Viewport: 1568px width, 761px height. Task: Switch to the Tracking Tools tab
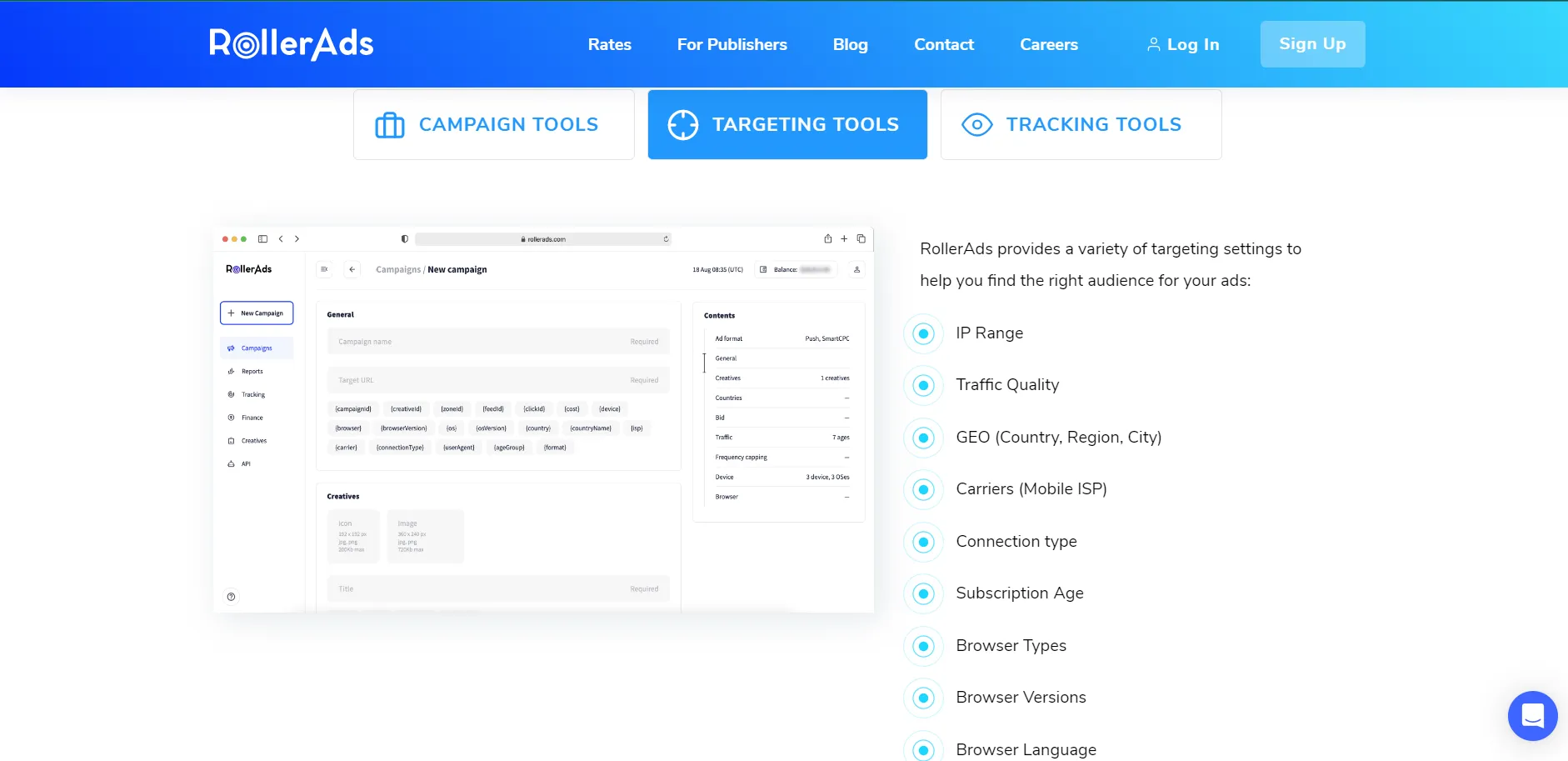pos(1081,124)
